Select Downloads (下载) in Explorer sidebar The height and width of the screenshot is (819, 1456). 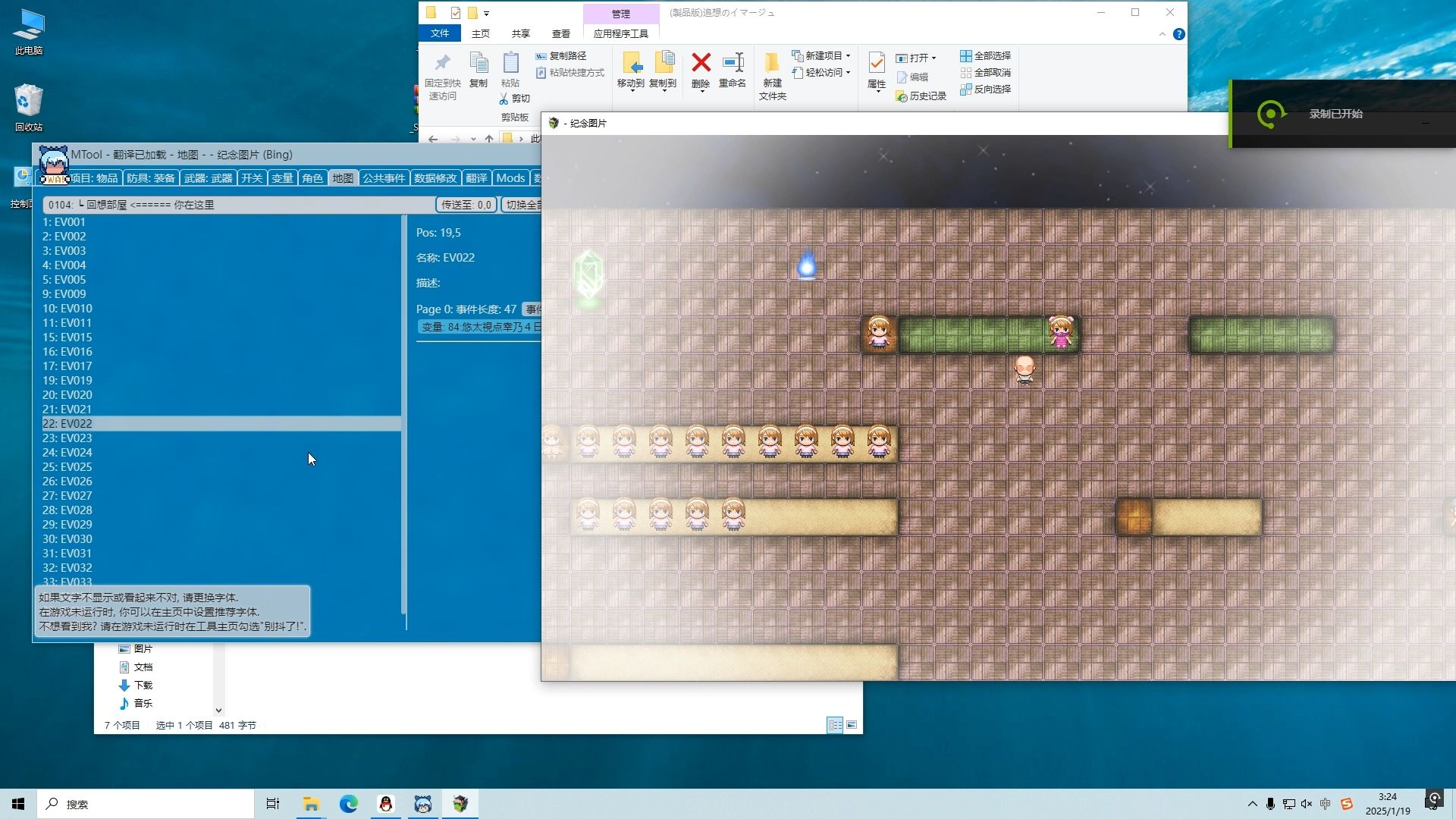pos(136,686)
